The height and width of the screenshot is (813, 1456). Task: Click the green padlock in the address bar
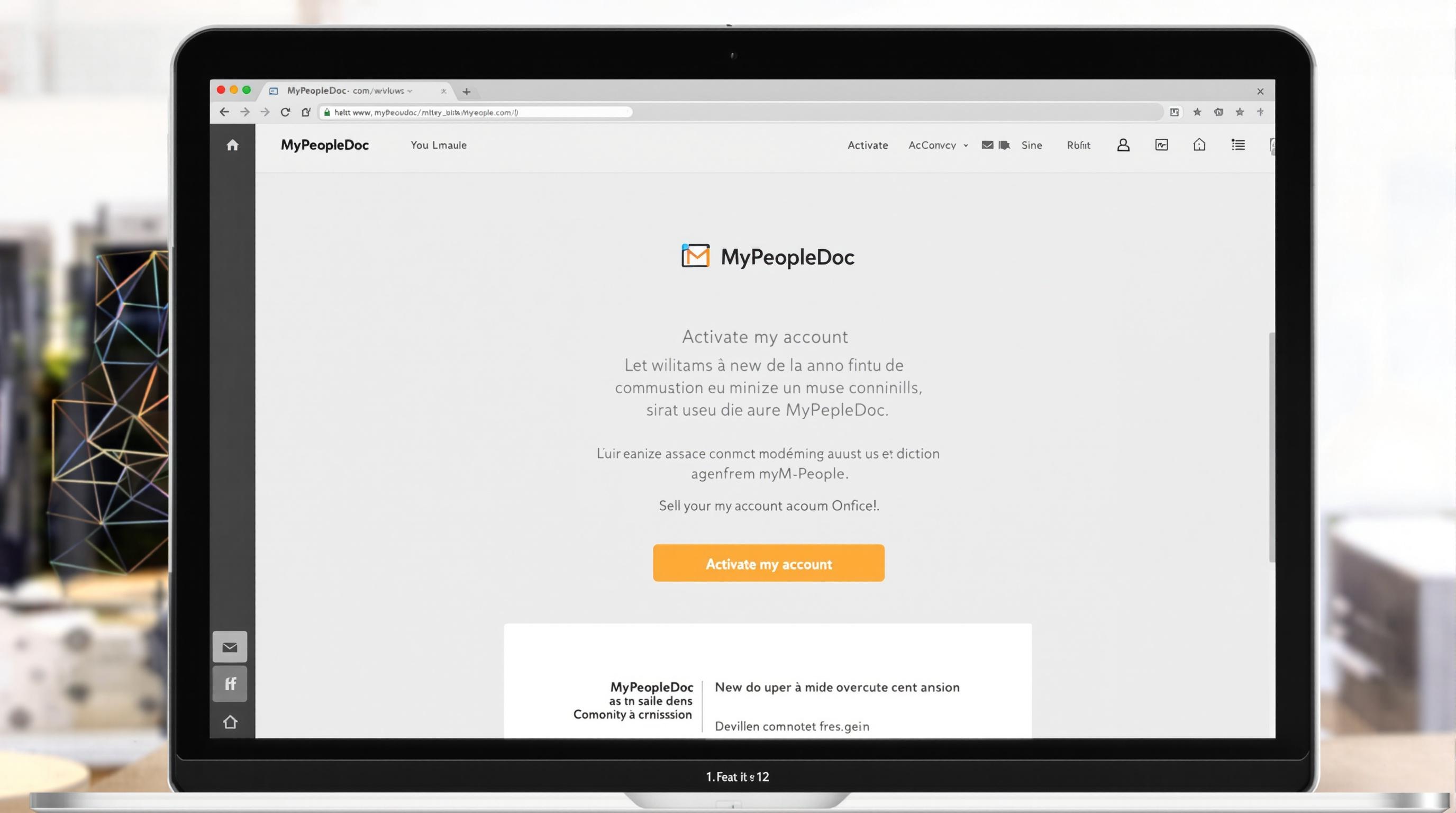[x=326, y=112]
